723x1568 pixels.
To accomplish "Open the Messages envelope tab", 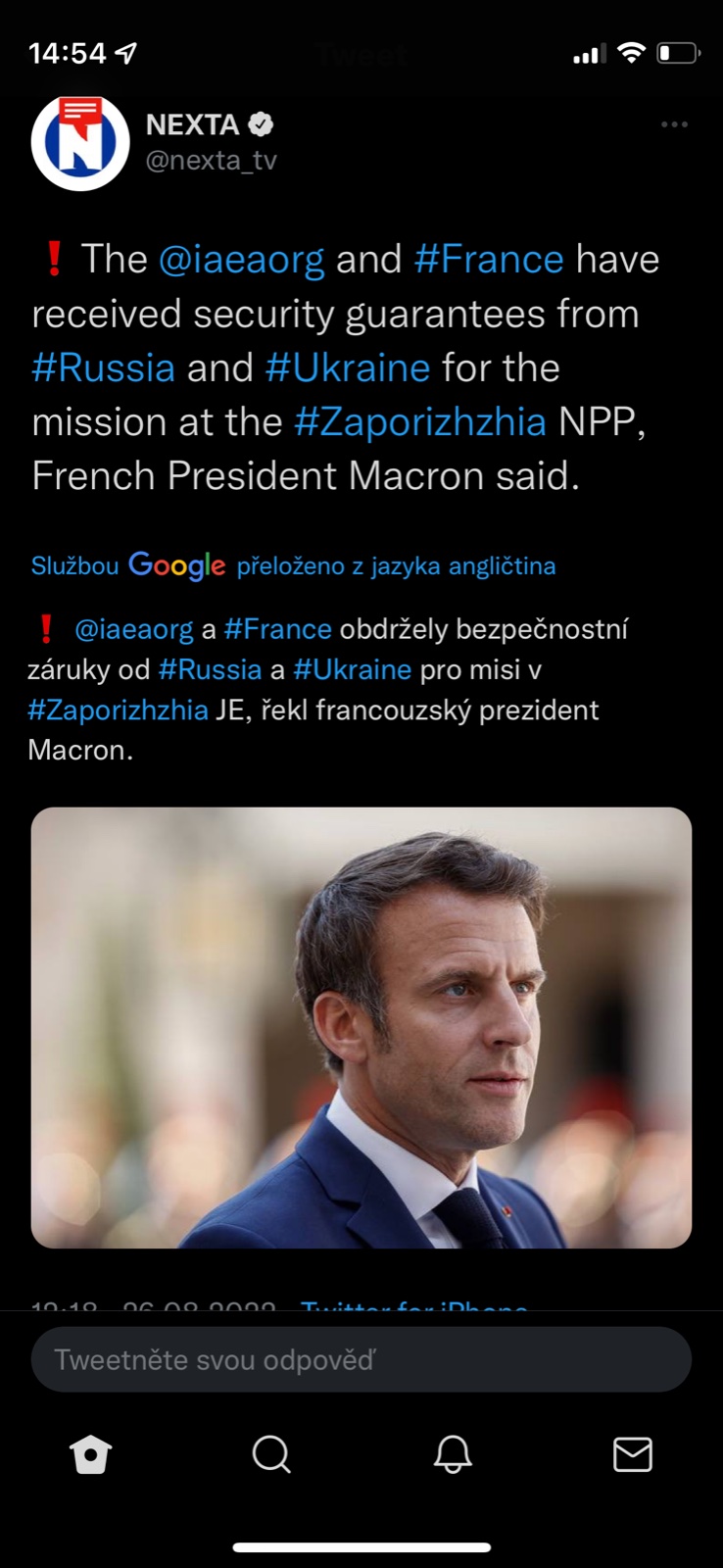I will (632, 1455).
